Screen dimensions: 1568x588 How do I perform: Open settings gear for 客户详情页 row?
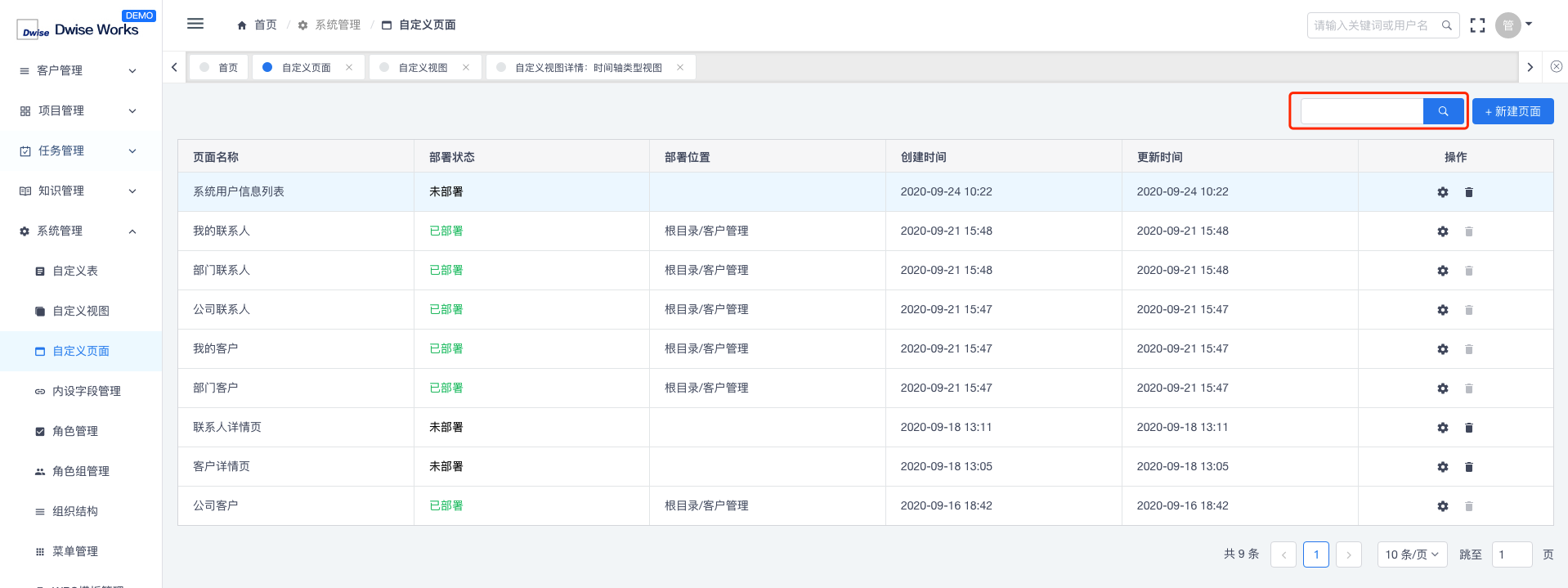(x=1443, y=467)
